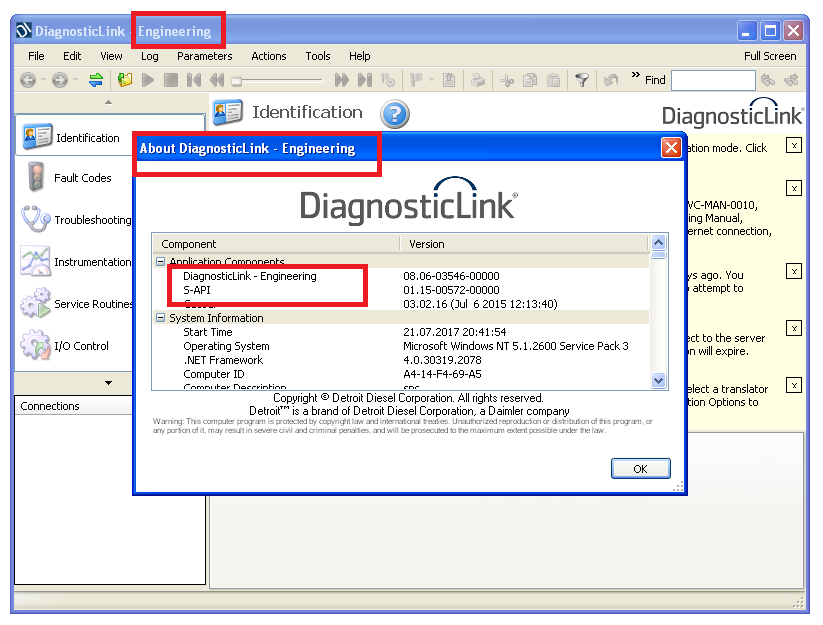Image resolution: width=823 pixels, height=625 pixels.
Task: Dismiss the message beside 'VC-MAN-0010'
Action: (x=794, y=188)
